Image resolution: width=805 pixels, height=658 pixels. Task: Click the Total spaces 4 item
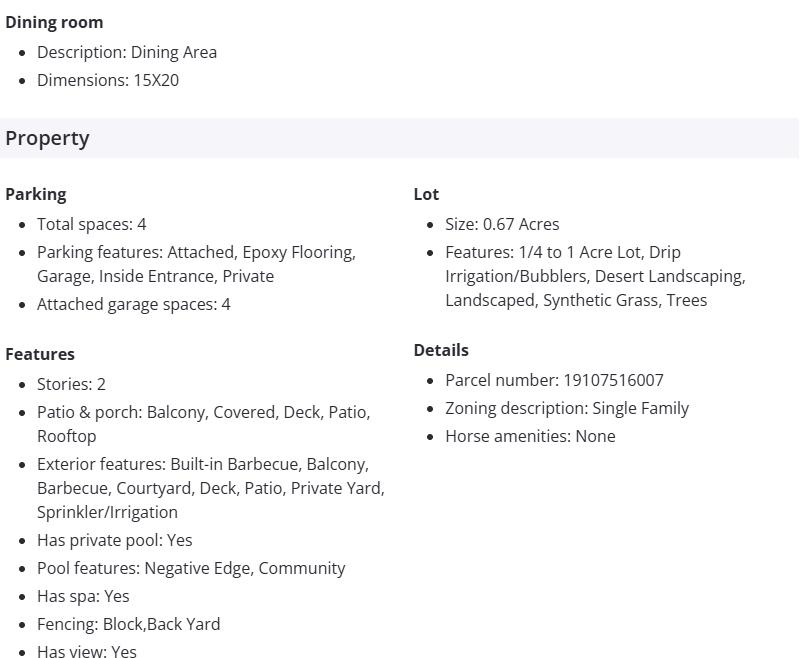[x=92, y=224]
